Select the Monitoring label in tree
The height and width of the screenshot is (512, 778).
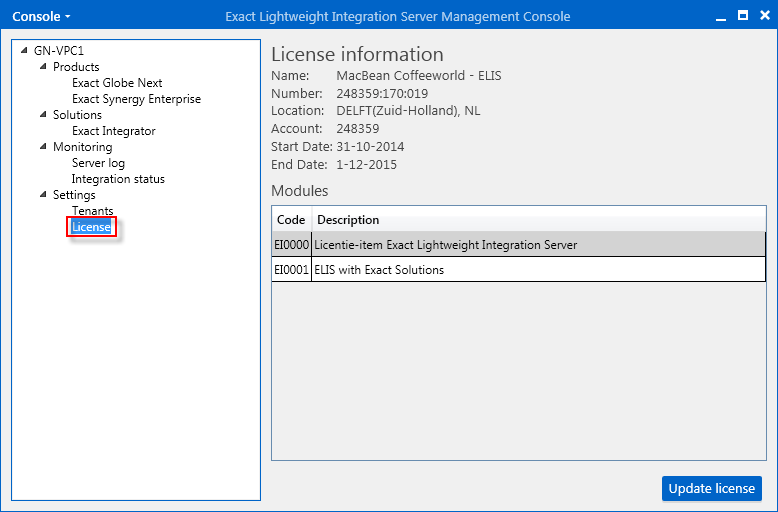click(82, 147)
